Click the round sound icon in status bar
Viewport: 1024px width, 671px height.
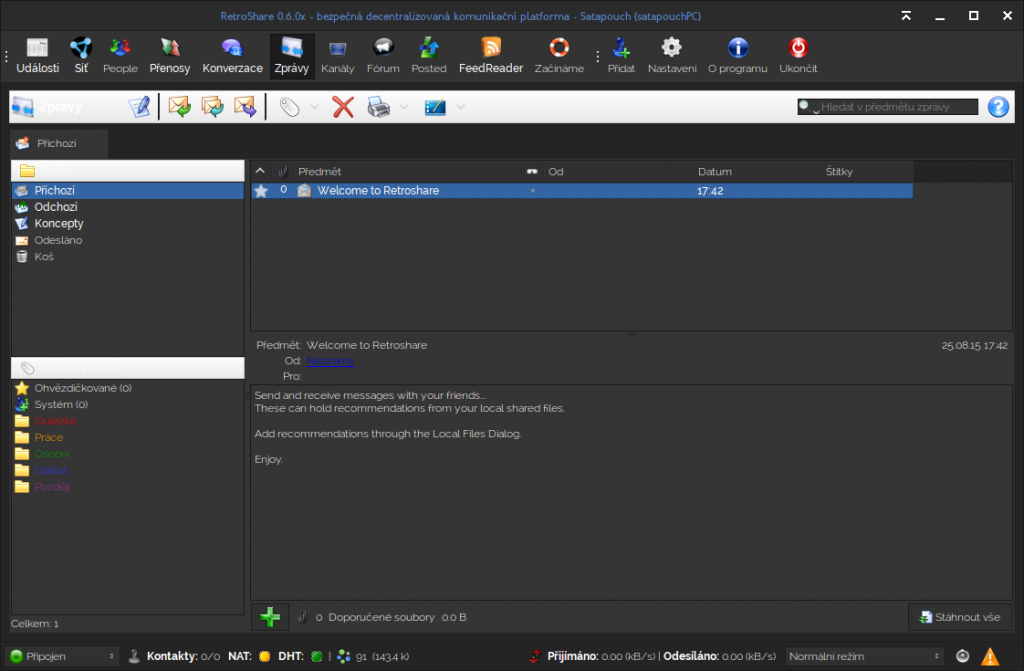963,656
